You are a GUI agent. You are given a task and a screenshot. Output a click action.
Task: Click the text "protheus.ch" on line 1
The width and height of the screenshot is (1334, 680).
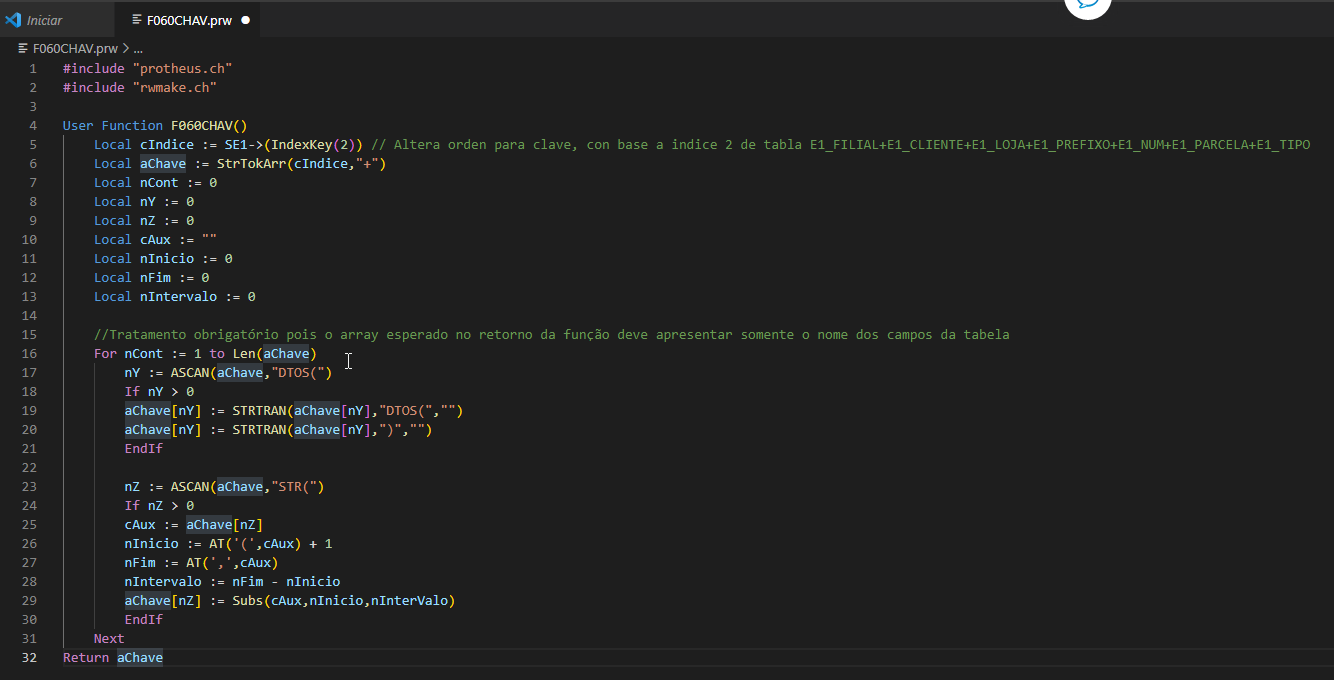point(183,68)
